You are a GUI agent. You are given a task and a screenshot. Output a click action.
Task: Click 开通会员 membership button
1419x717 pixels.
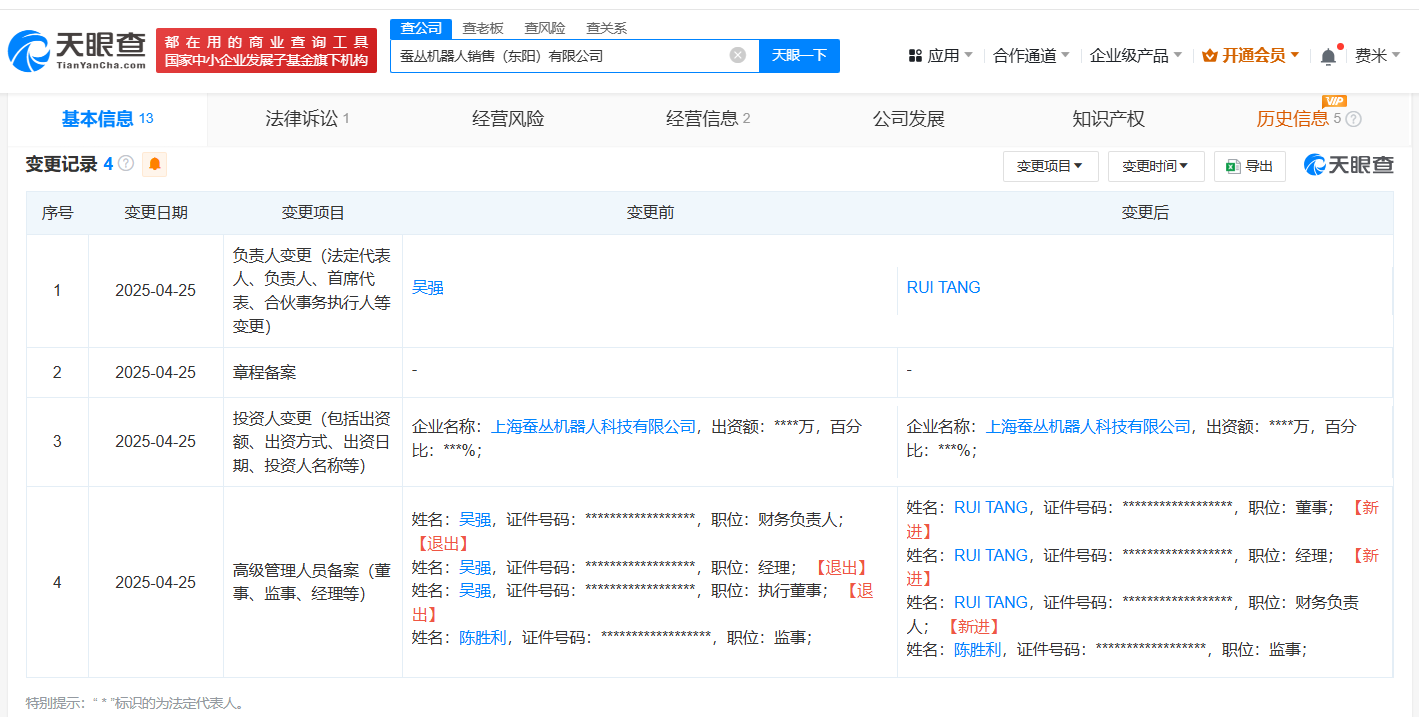[x=1250, y=56]
